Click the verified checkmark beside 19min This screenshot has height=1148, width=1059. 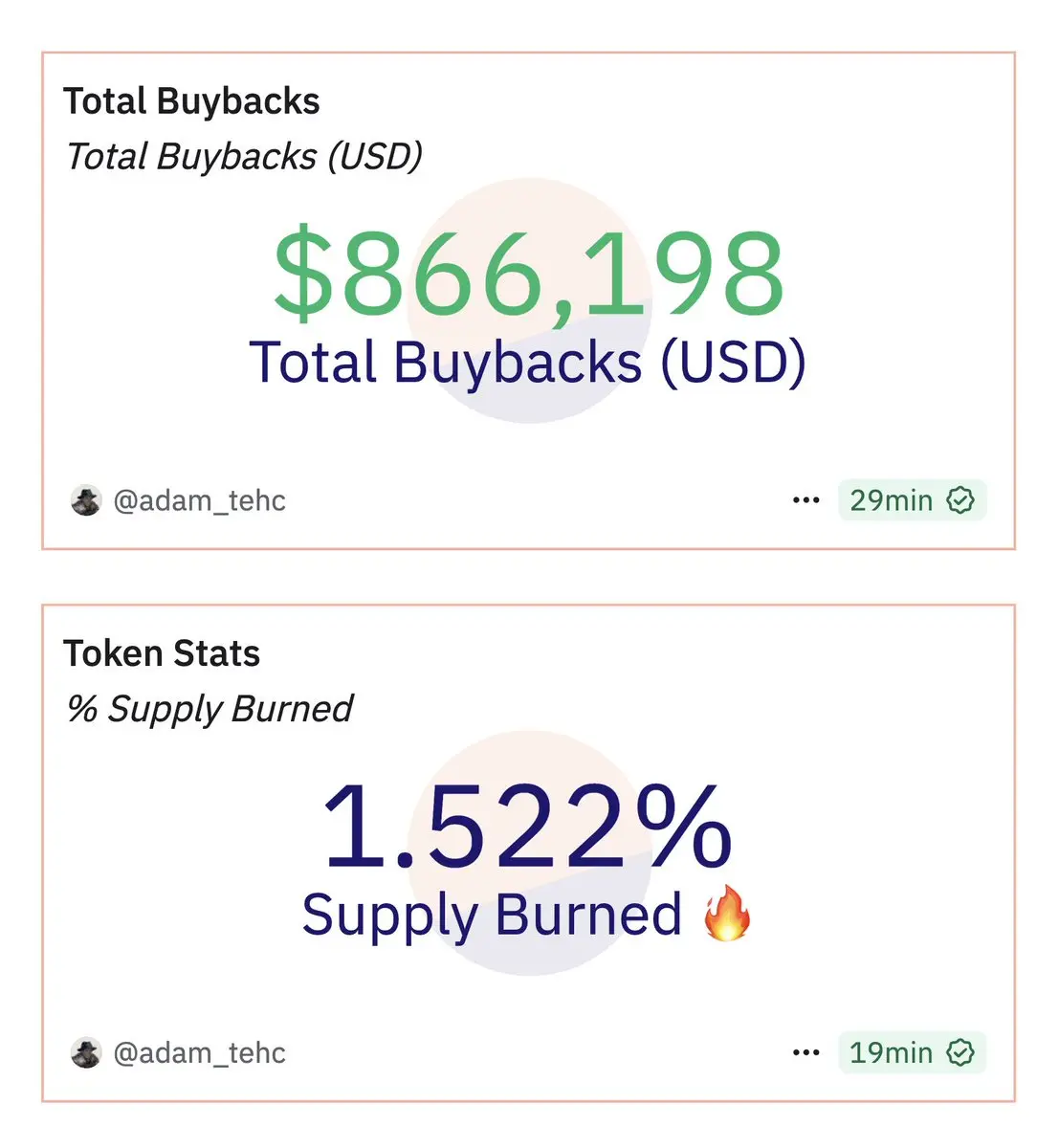click(x=960, y=1053)
